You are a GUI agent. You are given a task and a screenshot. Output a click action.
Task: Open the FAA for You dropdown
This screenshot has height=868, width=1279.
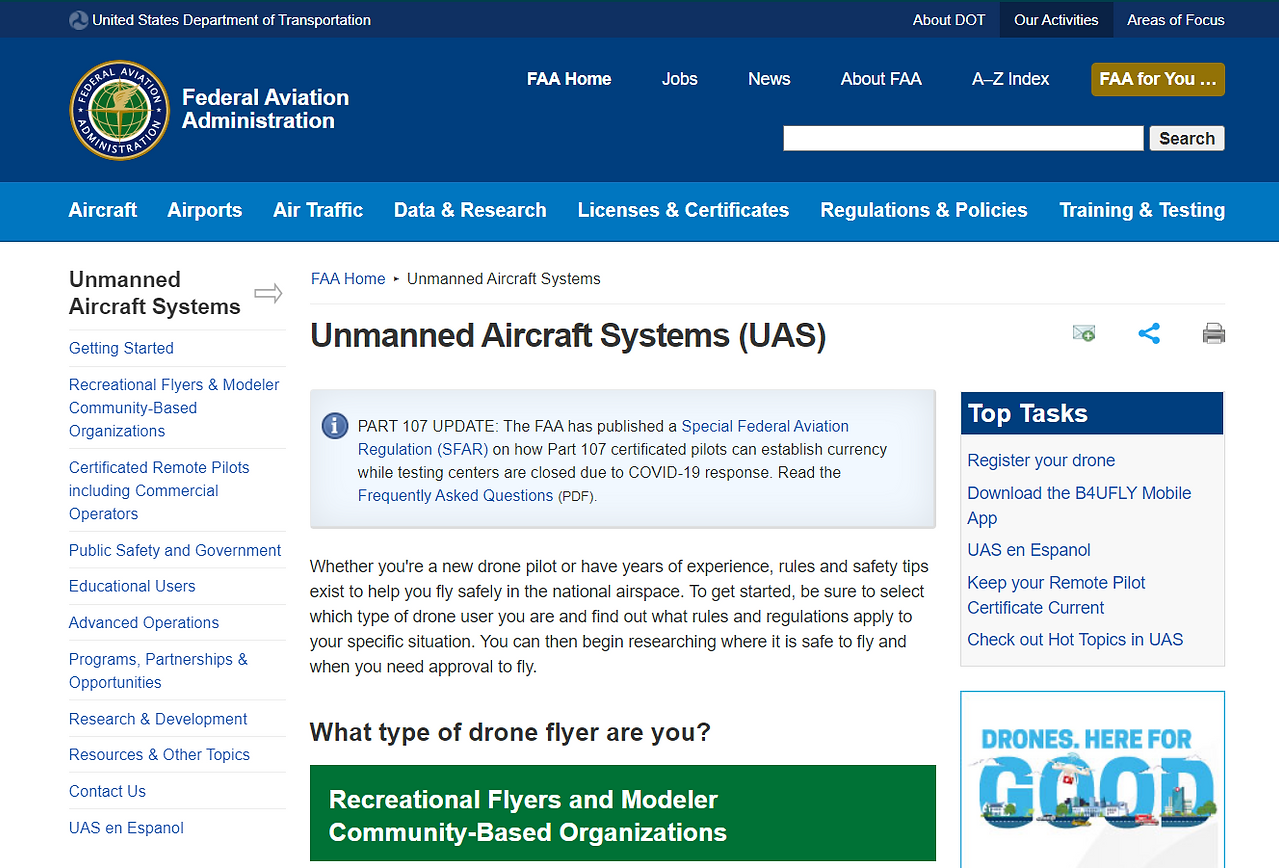[x=1158, y=79]
